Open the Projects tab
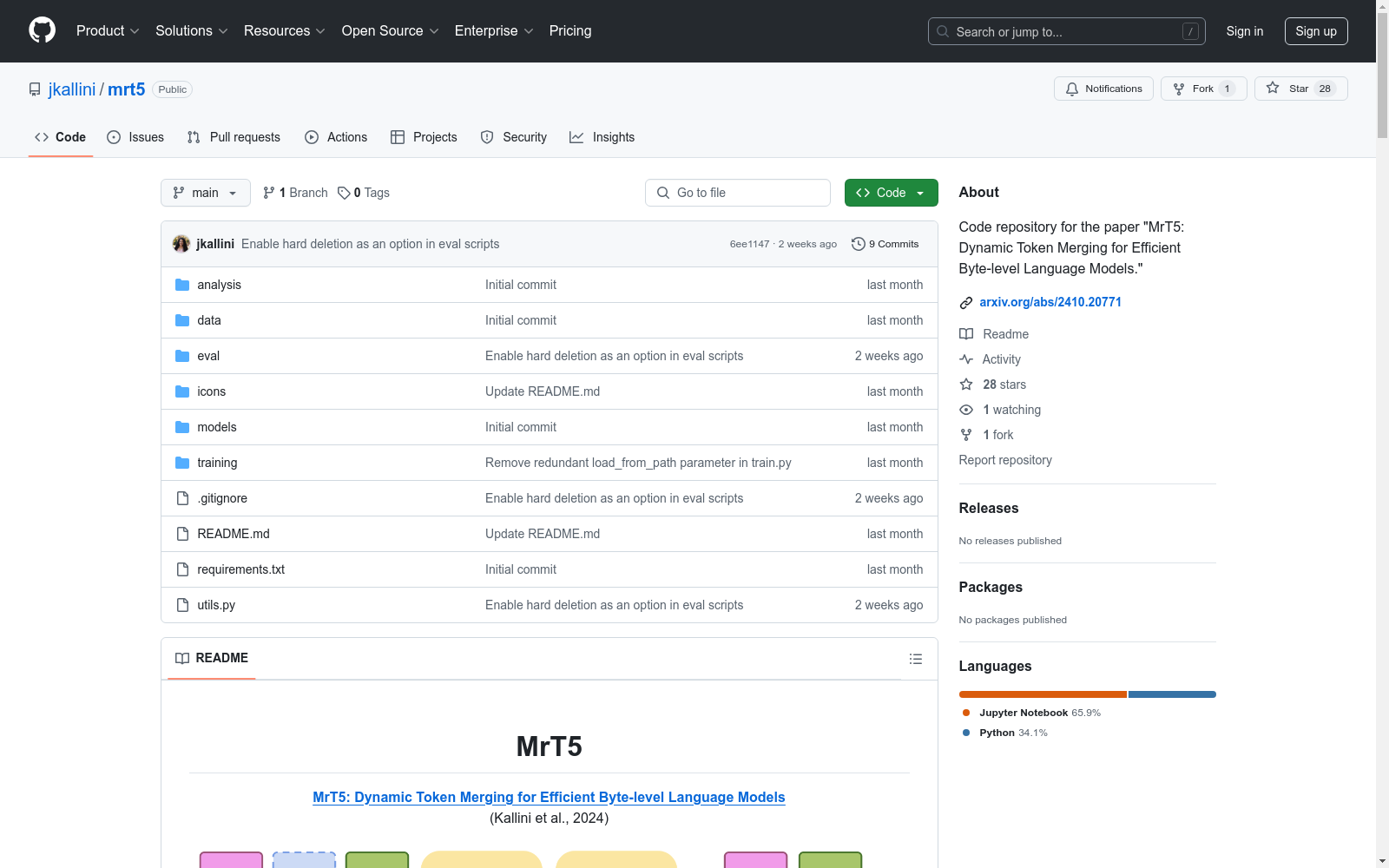Screen dimensions: 1389x868 click(424, 137)
